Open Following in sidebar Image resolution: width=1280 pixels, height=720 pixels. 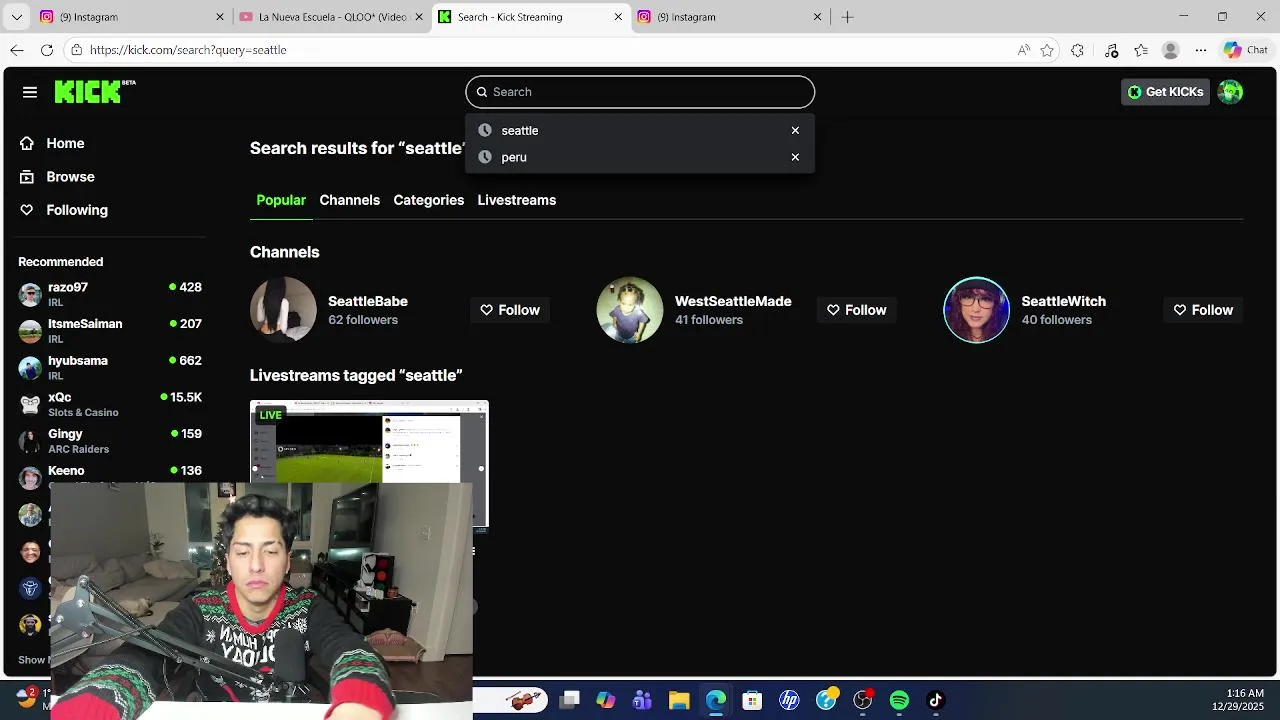(x=77, y=210)
